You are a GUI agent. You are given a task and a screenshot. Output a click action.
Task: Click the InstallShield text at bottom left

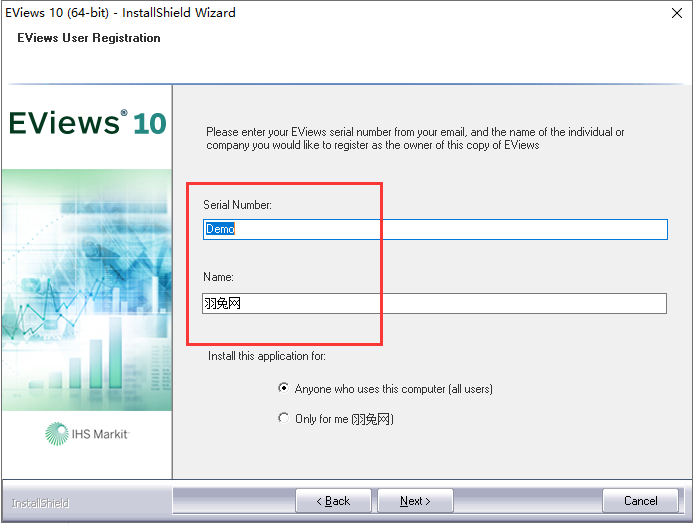pos(40,502)
